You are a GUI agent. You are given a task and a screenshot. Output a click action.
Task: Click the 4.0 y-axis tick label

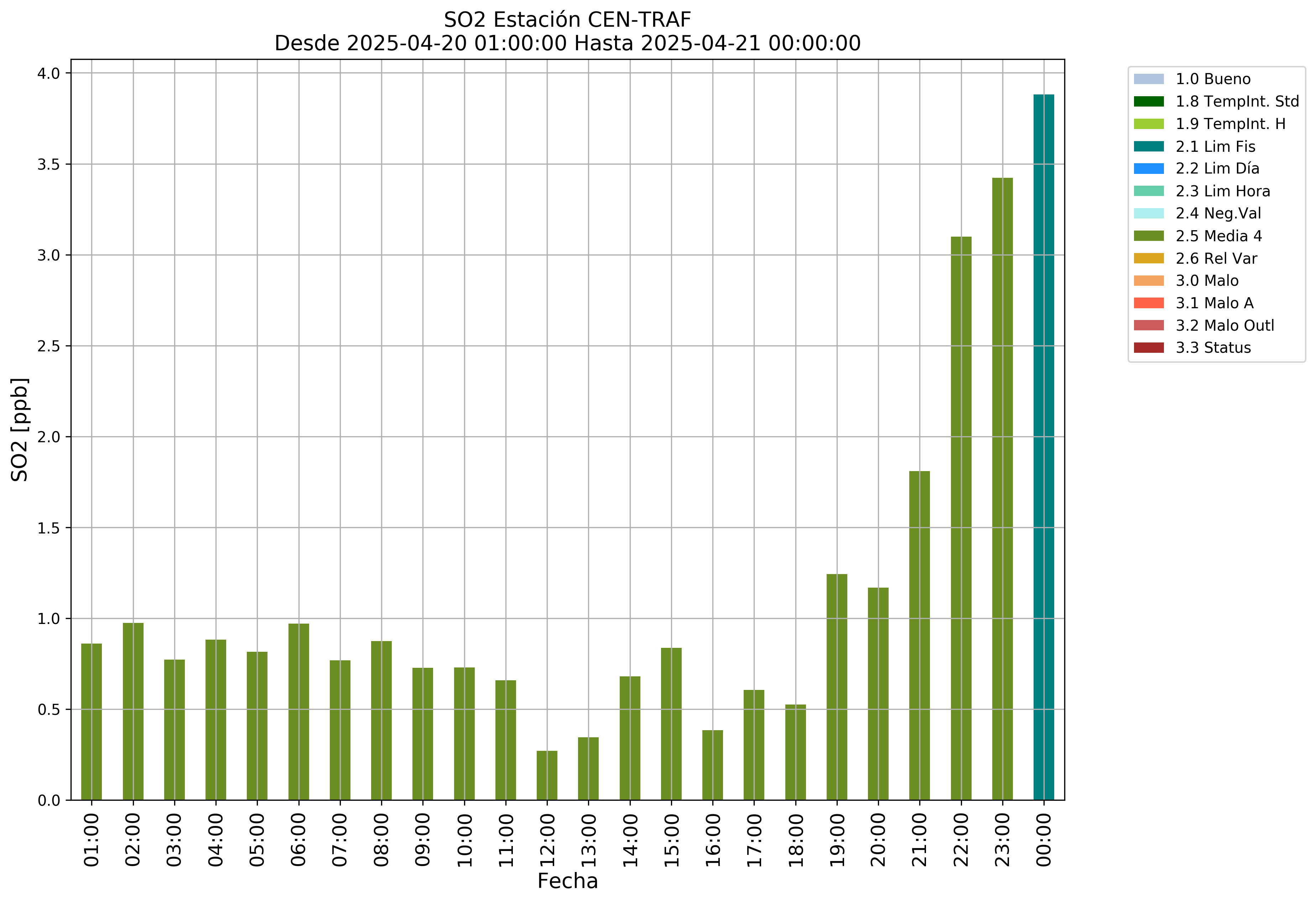point(49,74)
